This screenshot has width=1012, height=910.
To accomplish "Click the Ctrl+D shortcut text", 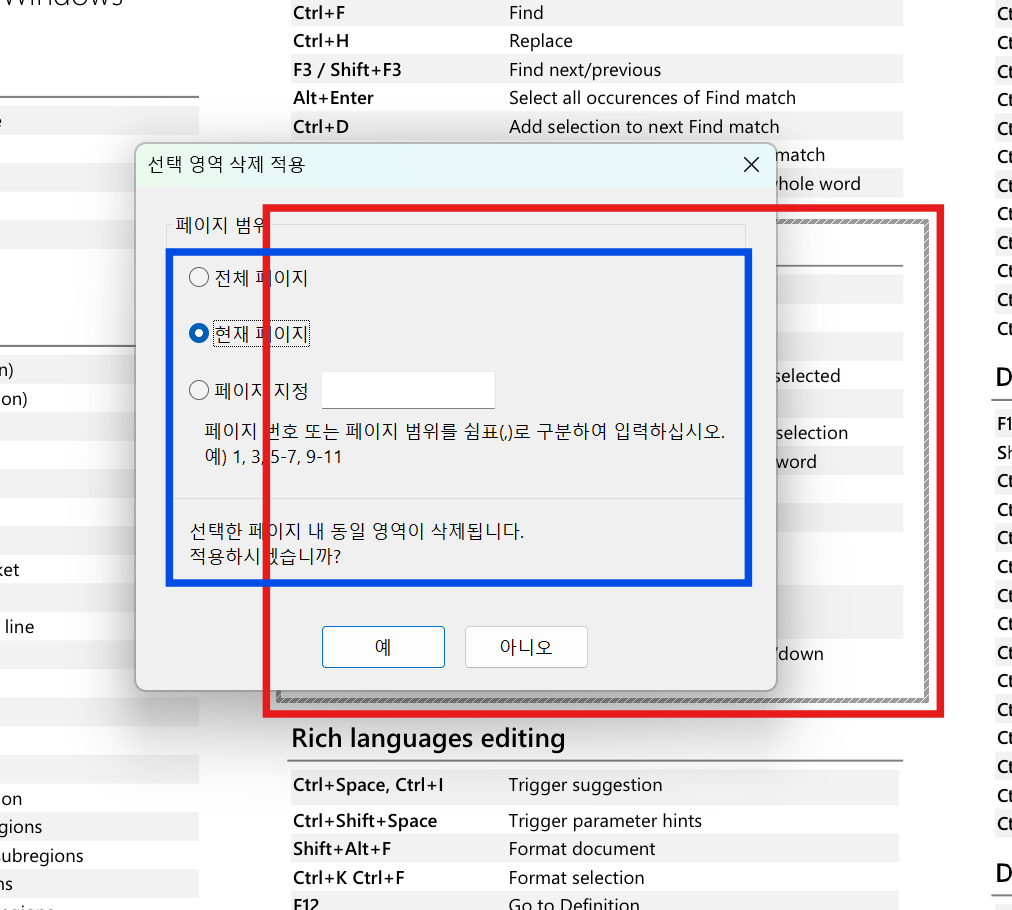I will pyautogui.click(x=321, y=126).
